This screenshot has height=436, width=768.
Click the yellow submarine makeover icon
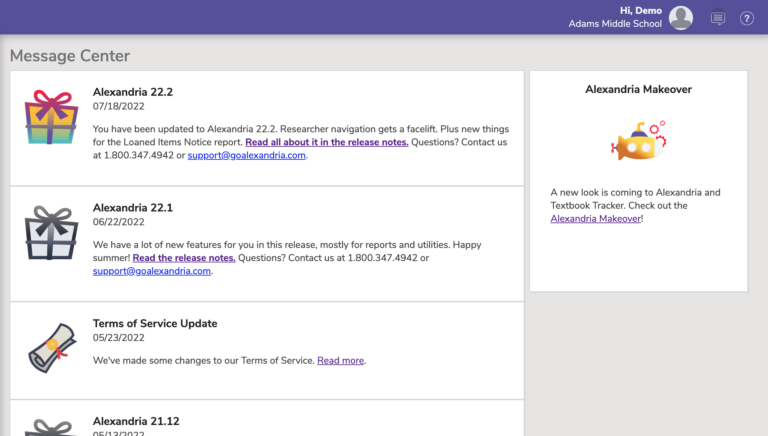point(638,142)
